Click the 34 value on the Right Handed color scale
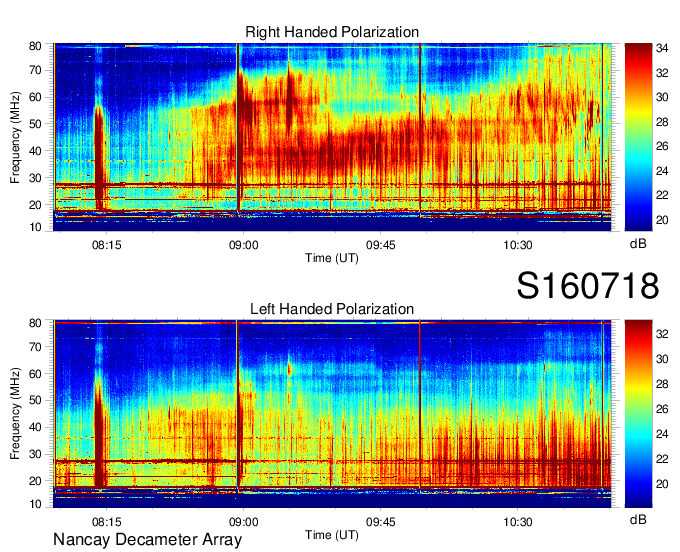Image resolution: width=680 pixels, height=552 pixels. [662, 48]
